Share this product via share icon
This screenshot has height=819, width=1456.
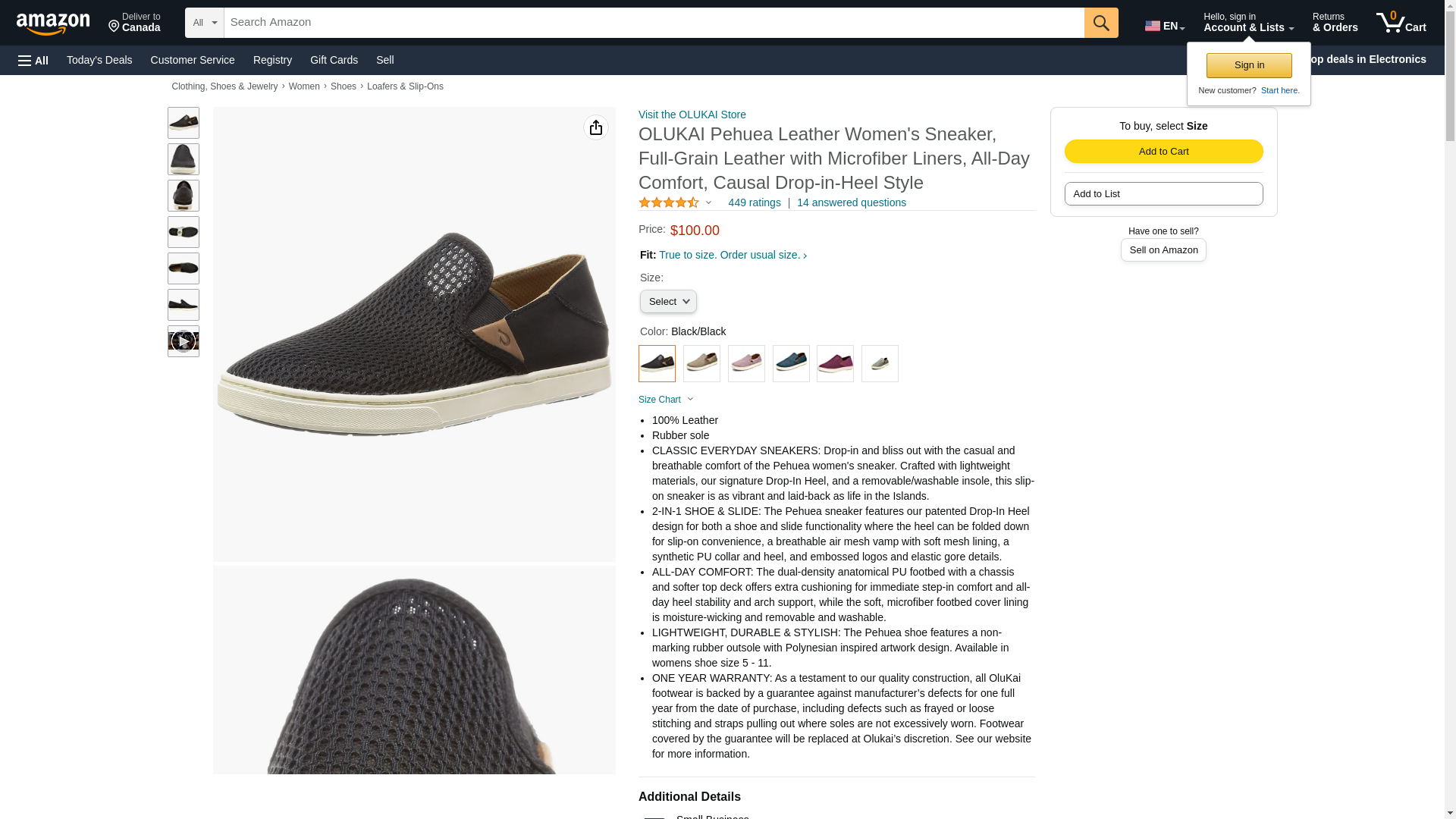coord(595,127)
